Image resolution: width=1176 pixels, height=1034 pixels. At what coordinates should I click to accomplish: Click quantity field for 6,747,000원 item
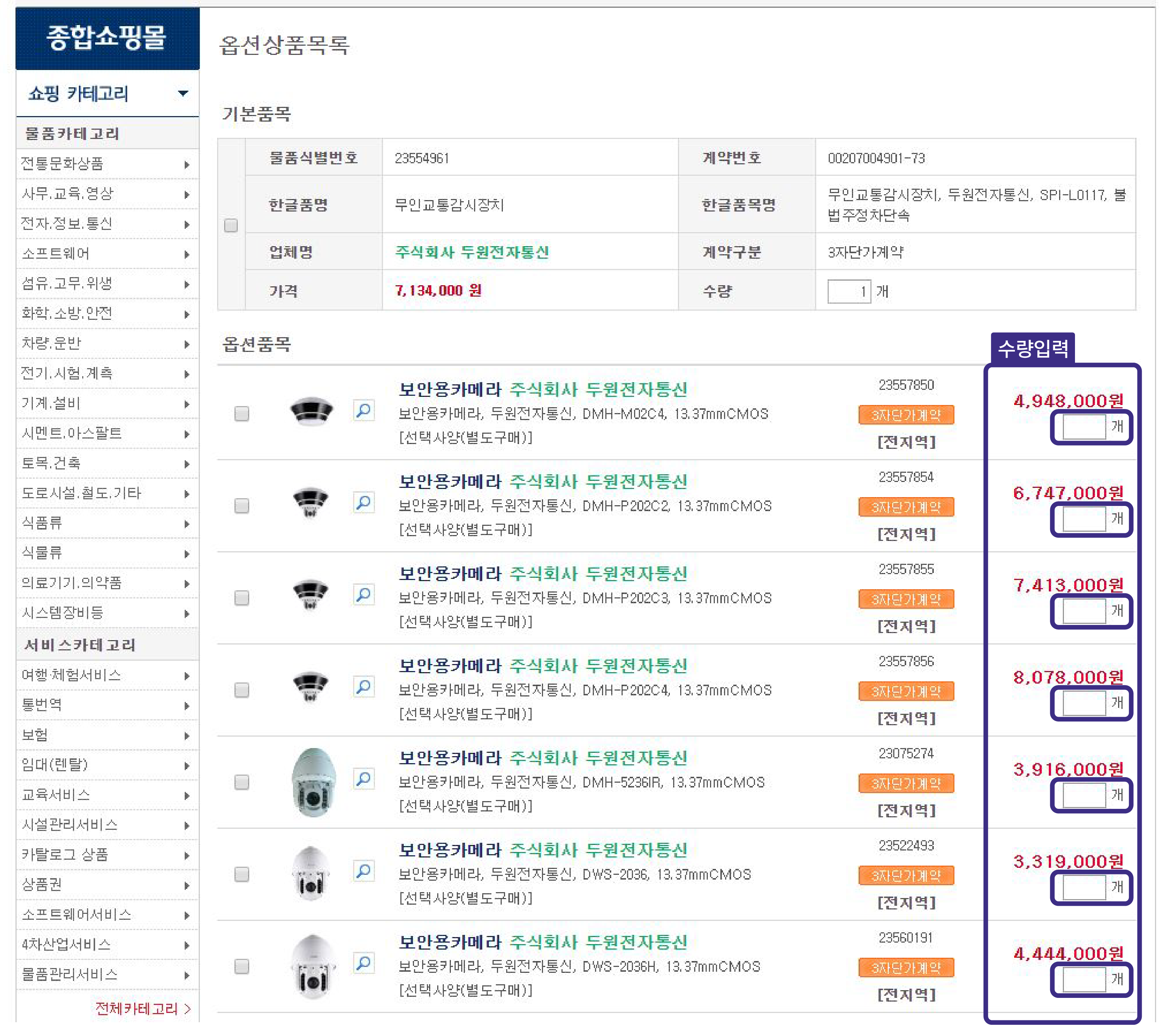pos(1084,519)
